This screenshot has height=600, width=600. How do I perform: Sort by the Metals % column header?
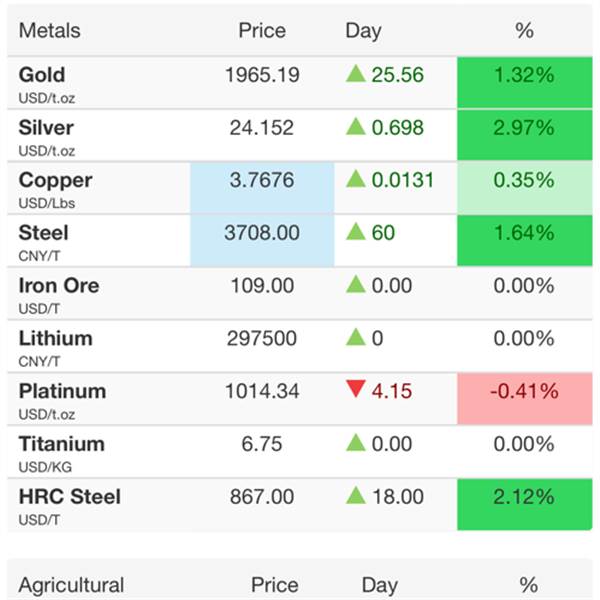(524, 30)
